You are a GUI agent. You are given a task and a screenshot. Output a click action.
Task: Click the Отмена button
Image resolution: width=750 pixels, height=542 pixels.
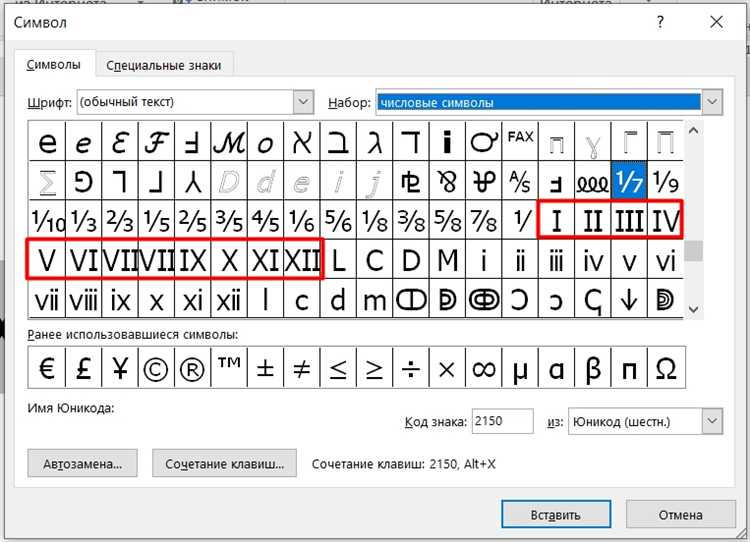click(680, 515)
